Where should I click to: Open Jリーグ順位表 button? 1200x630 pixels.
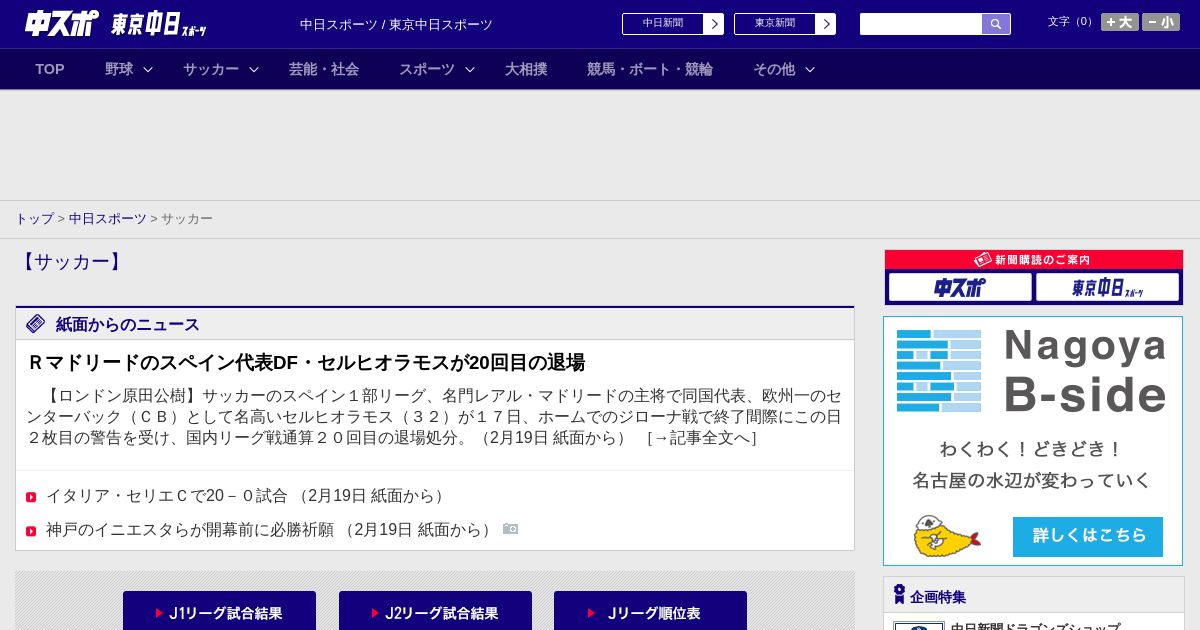pyautogui.click(x=650, y=612)
